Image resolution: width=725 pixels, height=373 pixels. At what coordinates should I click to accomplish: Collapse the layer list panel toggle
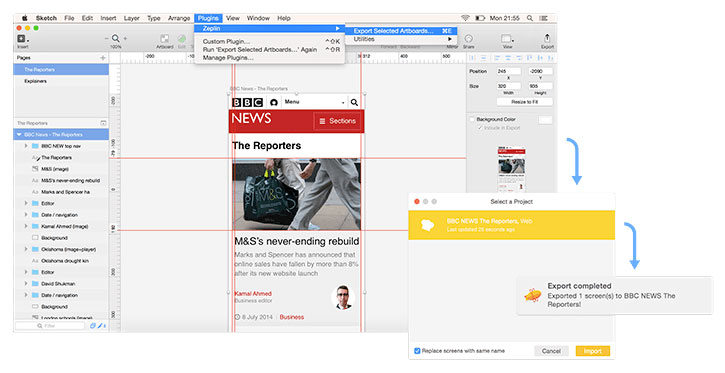pos(103,123)
